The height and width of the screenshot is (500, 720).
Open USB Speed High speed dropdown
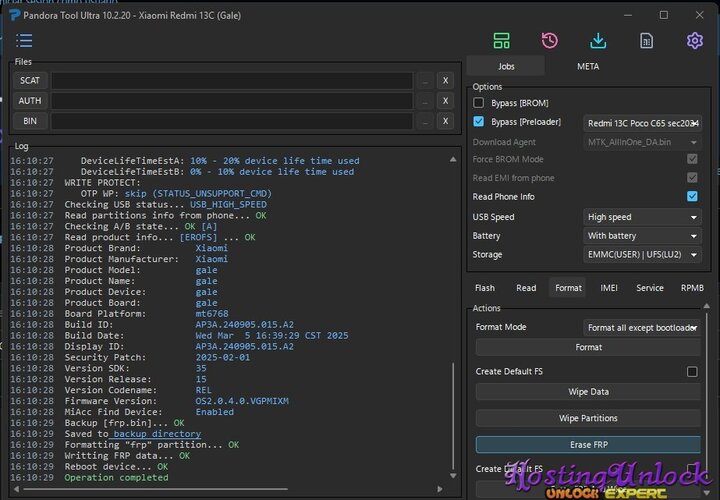(x=642, y=217)
